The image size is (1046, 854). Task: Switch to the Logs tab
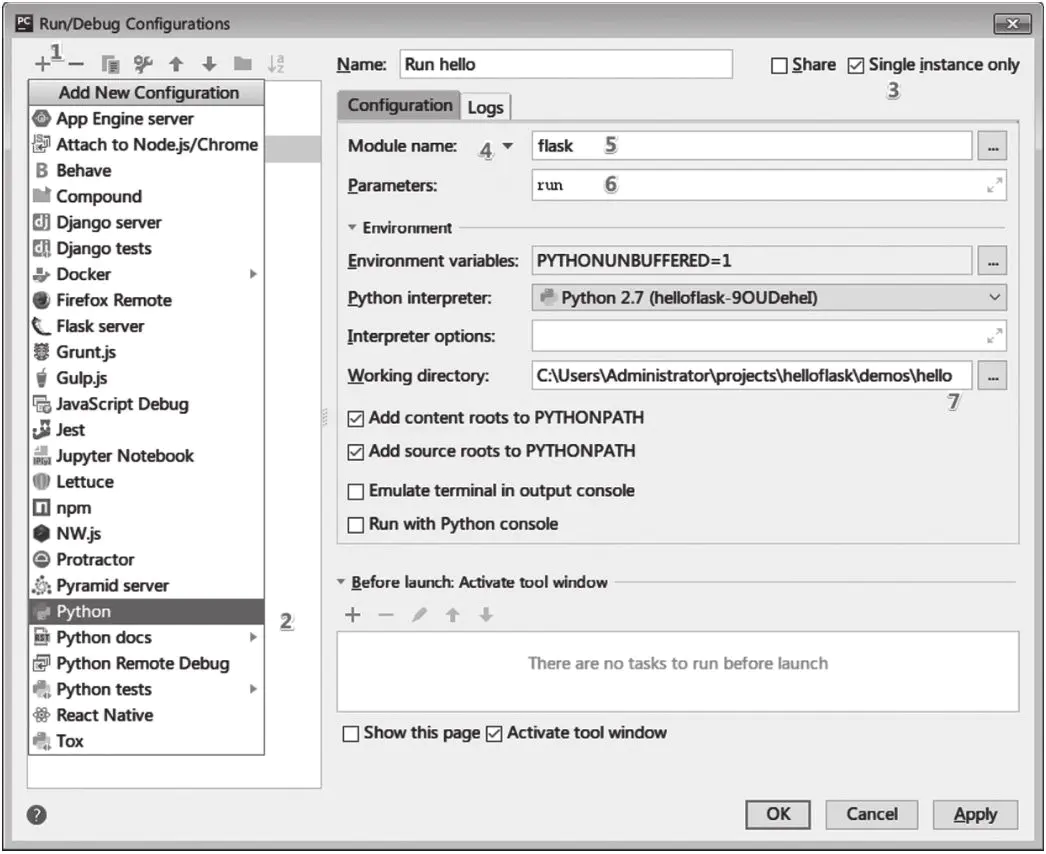pos(486,108)
